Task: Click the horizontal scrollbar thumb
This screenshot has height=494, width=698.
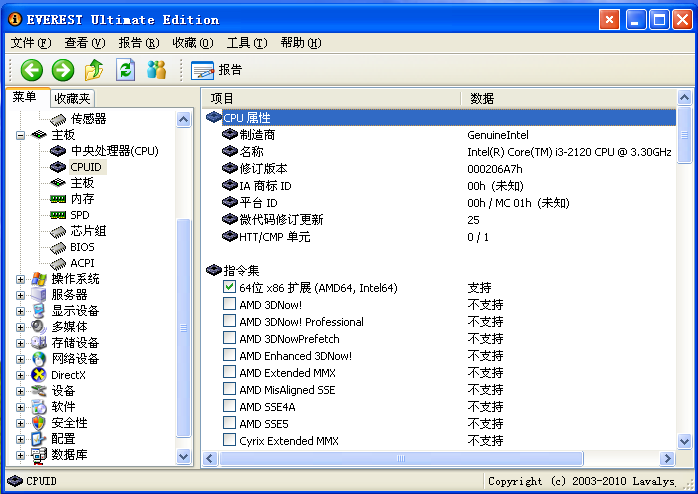Action: pos(401,458)
